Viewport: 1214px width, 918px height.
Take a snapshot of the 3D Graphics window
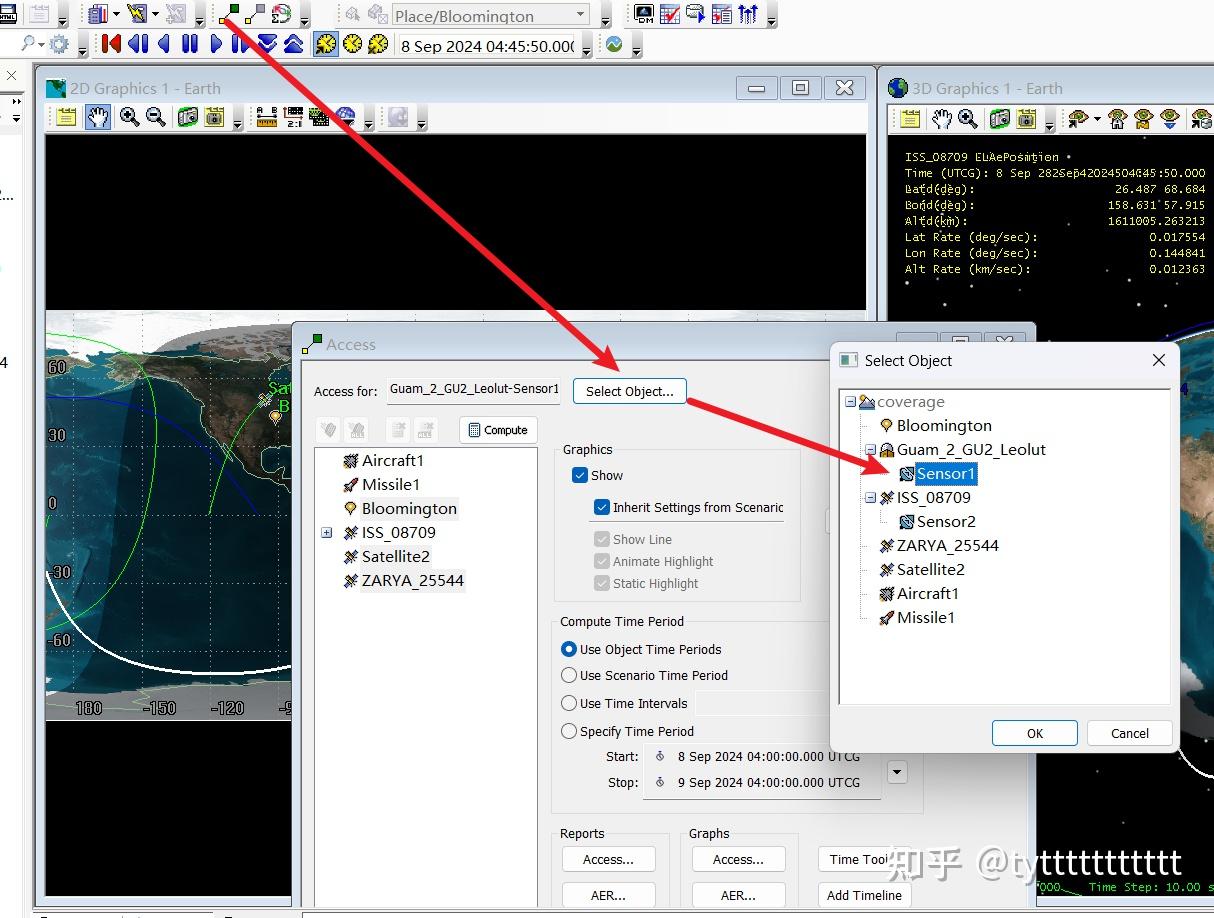[1000, 119]
